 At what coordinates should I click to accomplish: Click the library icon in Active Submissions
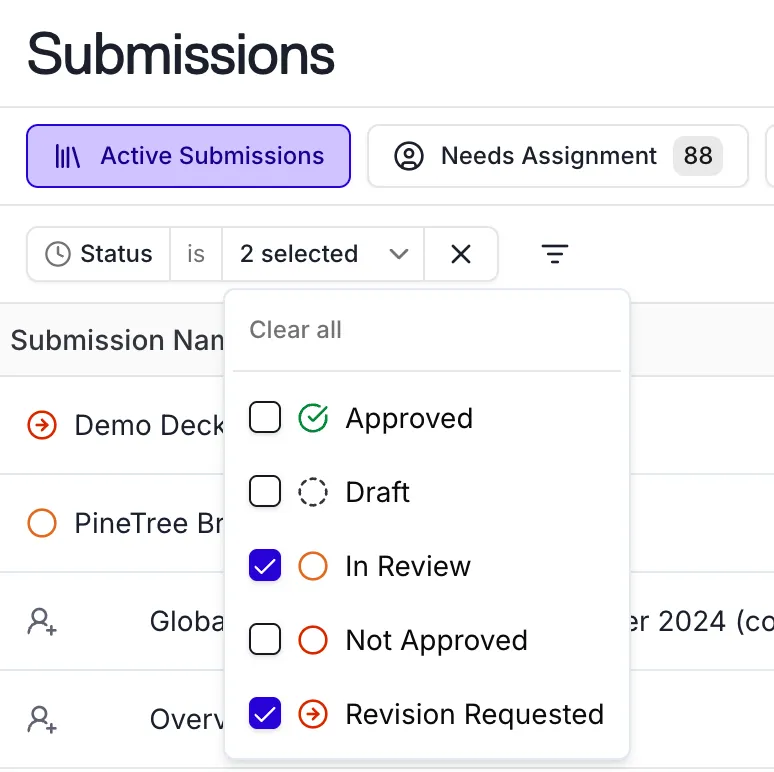[x=67, y=156]
